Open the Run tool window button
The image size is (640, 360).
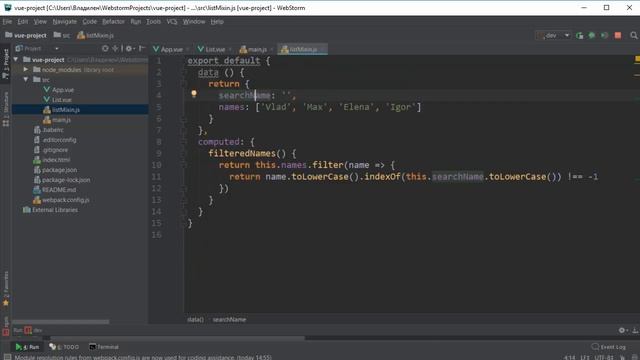coord(27,347)
